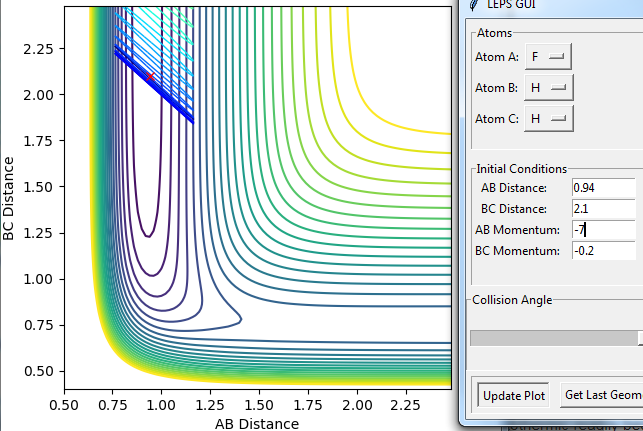Click the 'BC Distance:' label in Initial Conditions

pyautogui.click(x=514, y=209)
